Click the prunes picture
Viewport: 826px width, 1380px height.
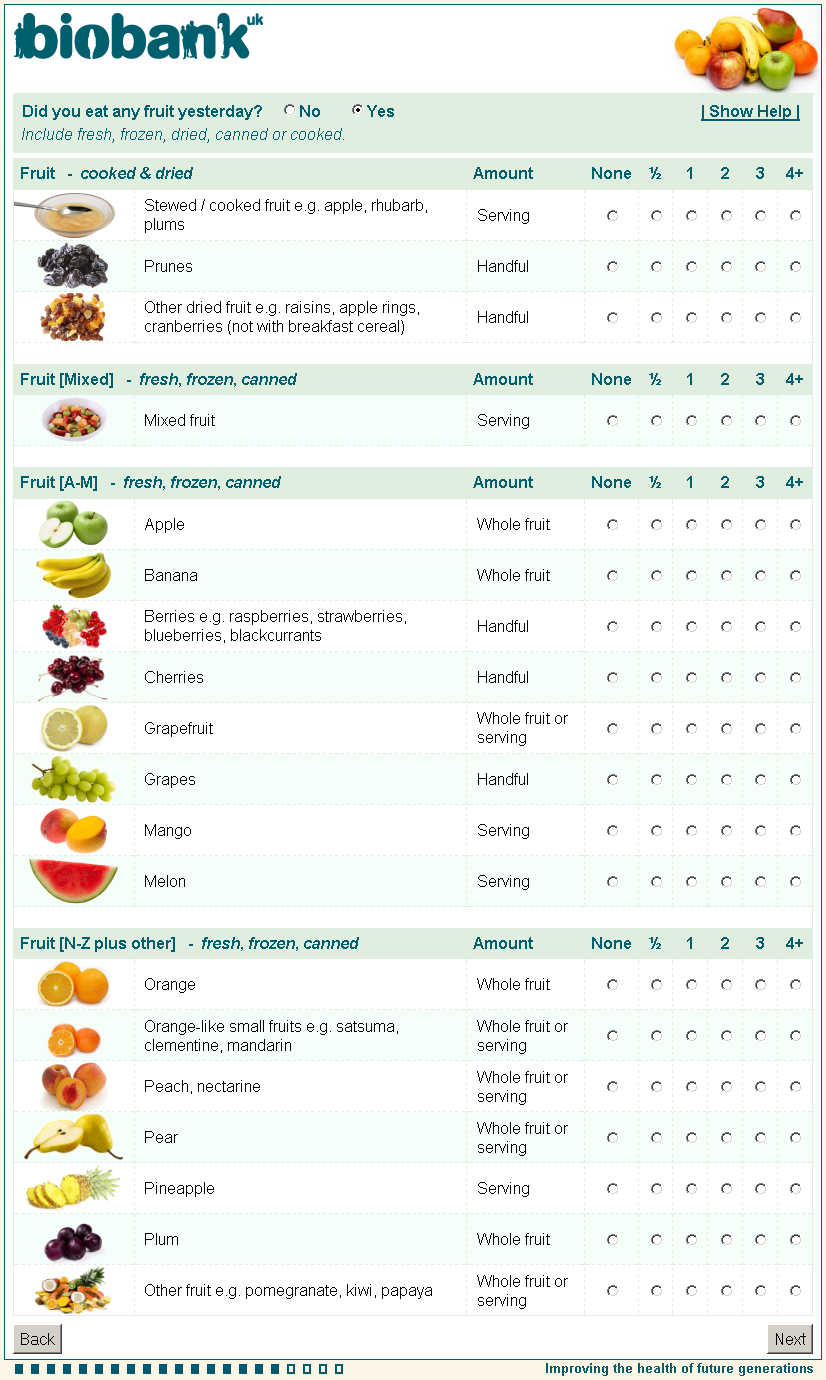click(73, 266)
